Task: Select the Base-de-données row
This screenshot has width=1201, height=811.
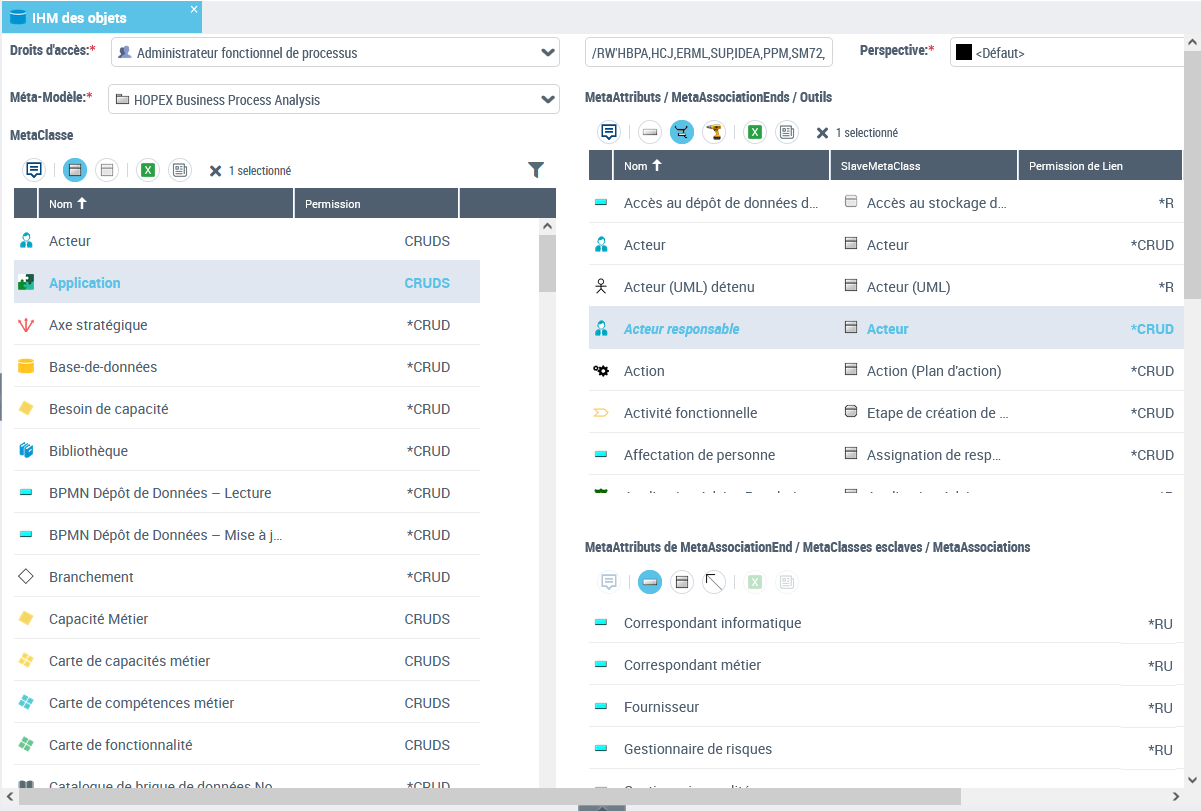Action: click(x=103, y=367)
